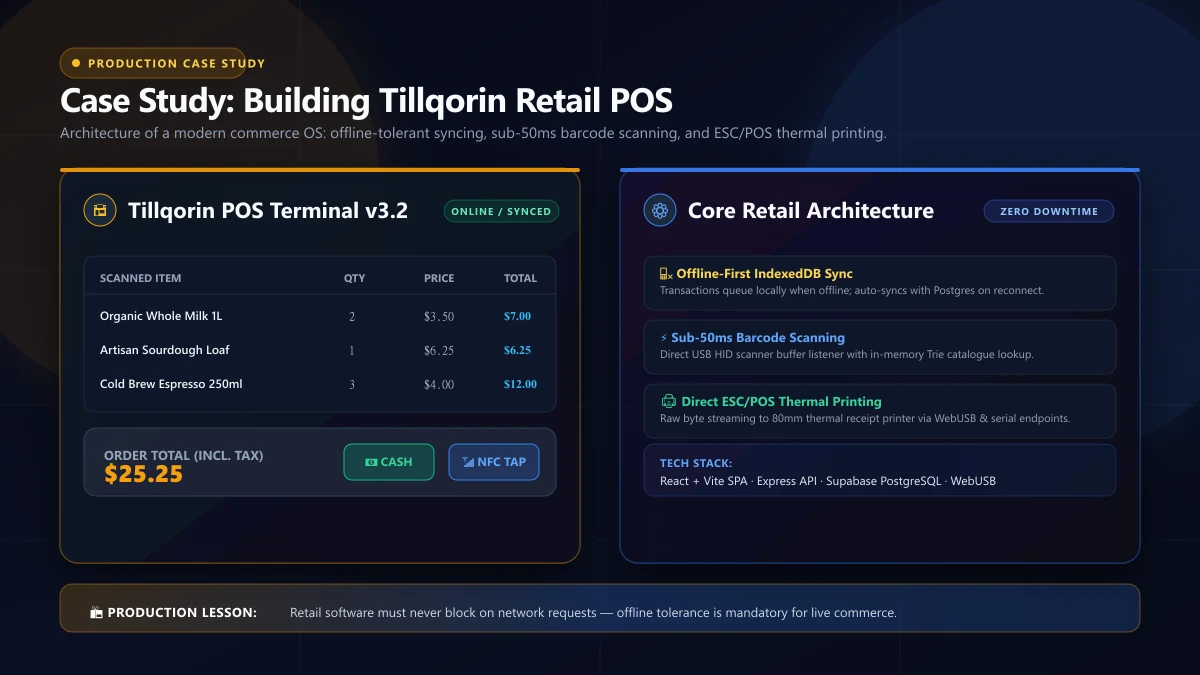Image resolution: width=1200 pixels, height=675 pixels.
Task: Click the architecture subtitle under the title
Action: point(473,133)
